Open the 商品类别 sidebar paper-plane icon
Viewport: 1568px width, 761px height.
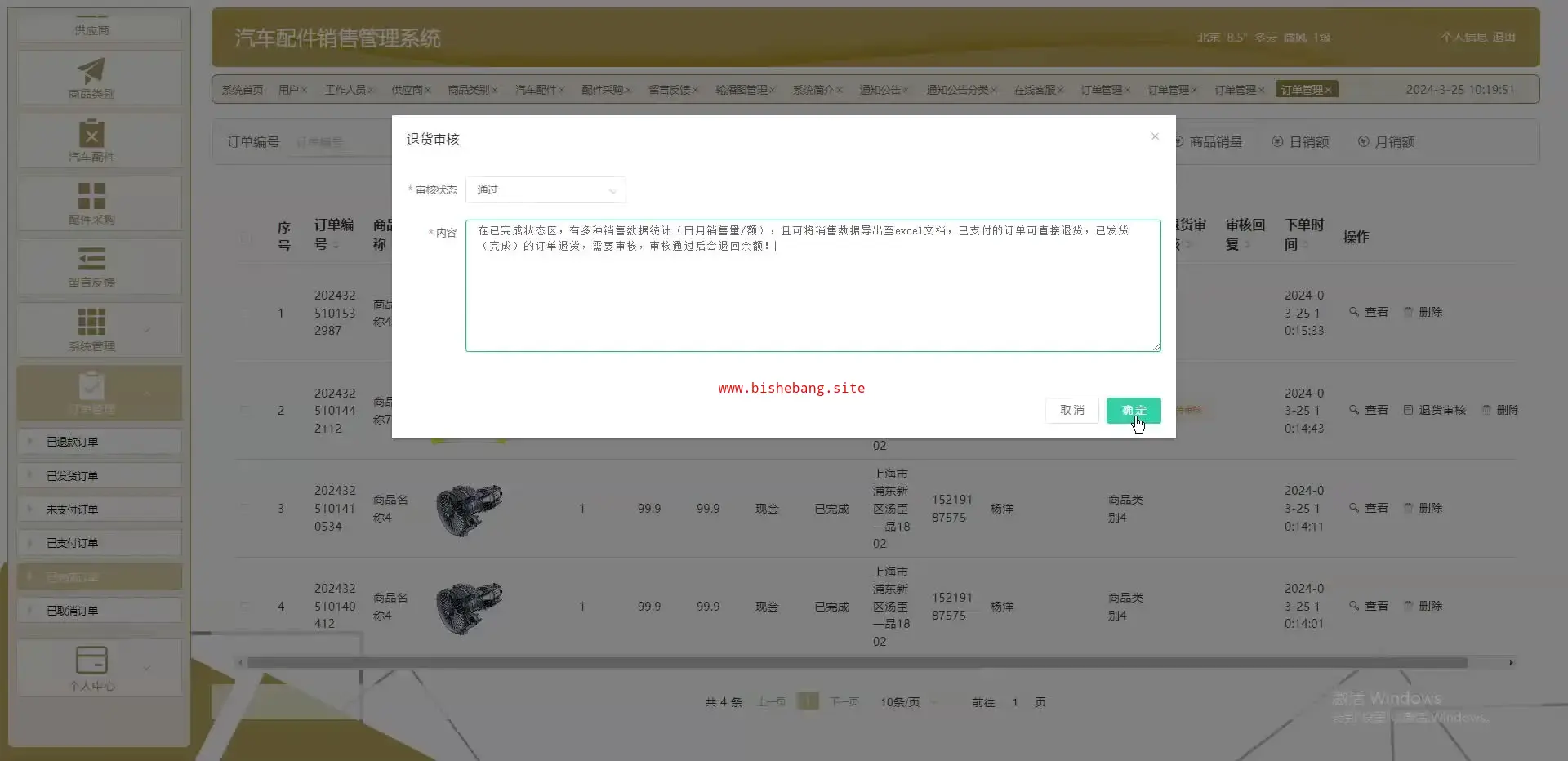(91, 70)
